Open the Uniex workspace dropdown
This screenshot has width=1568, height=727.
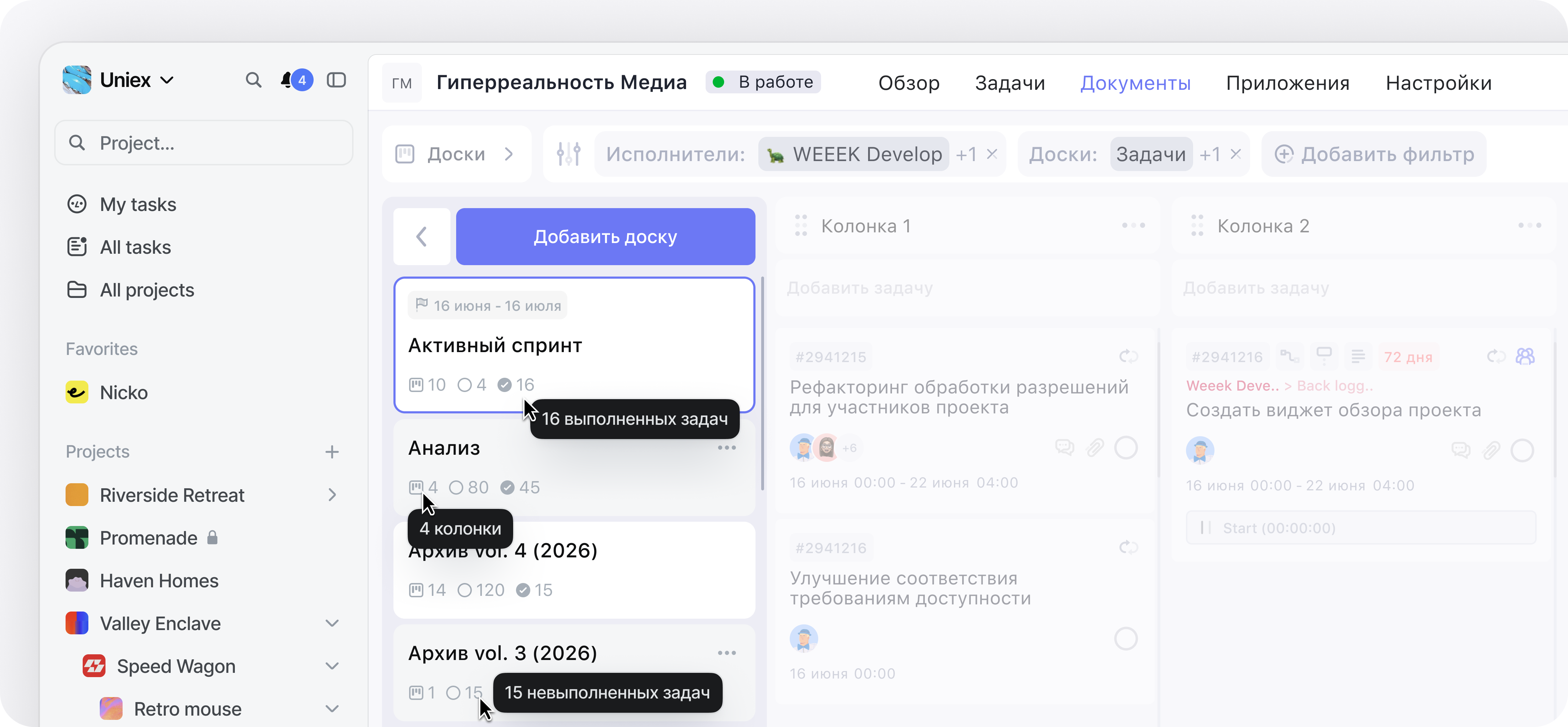tap(167, 81)
